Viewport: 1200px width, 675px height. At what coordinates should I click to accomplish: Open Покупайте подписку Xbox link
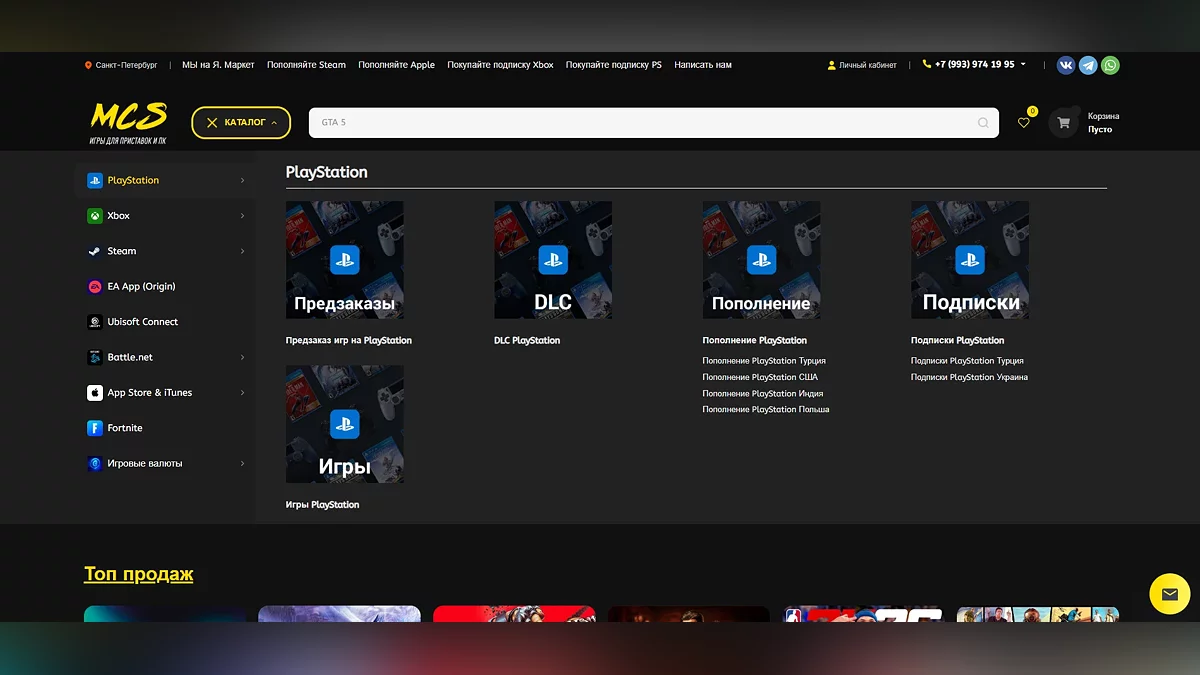coord(500,65)
